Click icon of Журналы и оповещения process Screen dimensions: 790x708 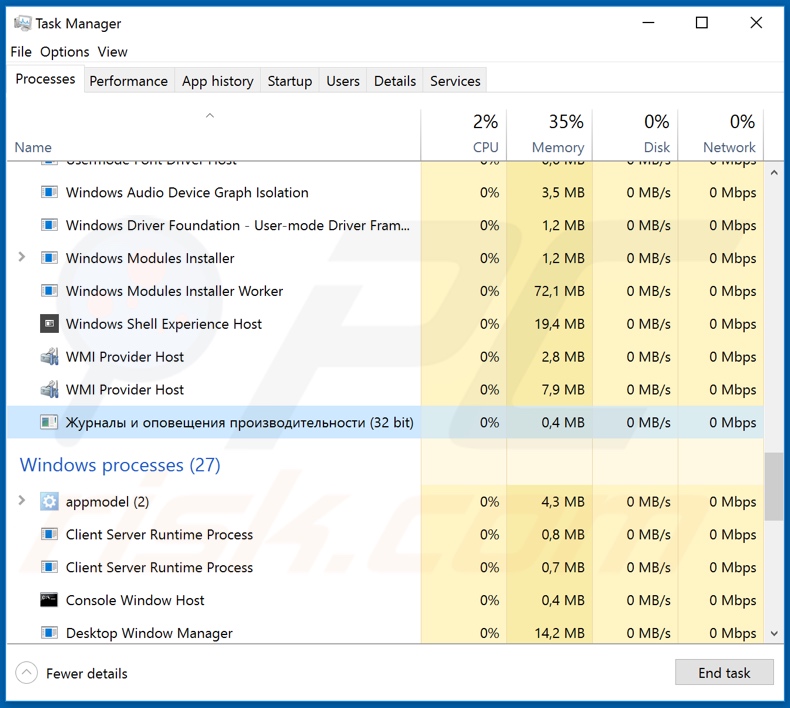coord(49,422)
